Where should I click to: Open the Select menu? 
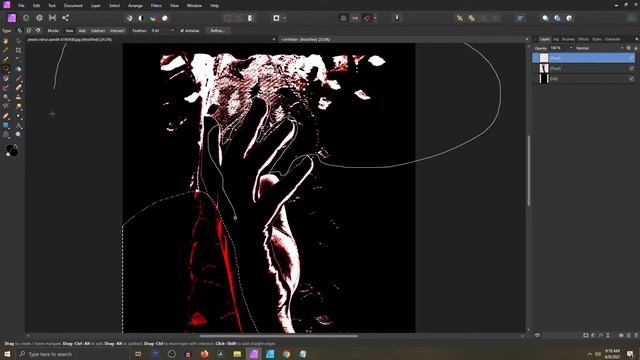click(x=115, y=6)
